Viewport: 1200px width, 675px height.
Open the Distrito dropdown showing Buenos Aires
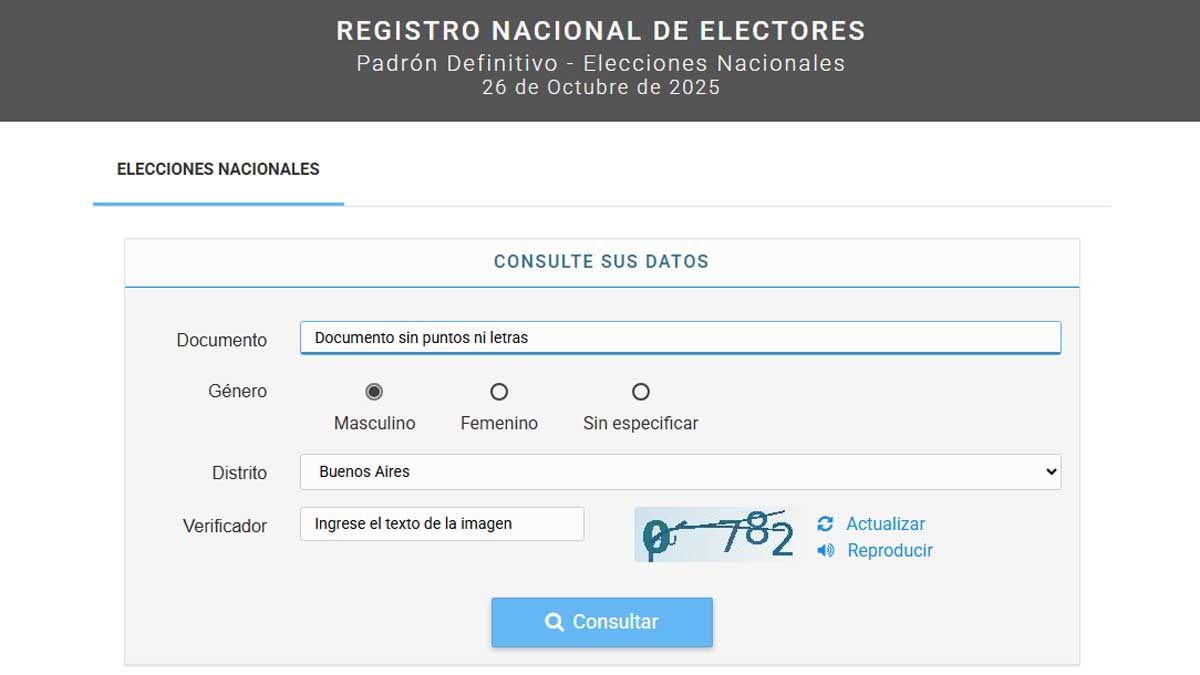pyautogui.click(x=680, y=472)
